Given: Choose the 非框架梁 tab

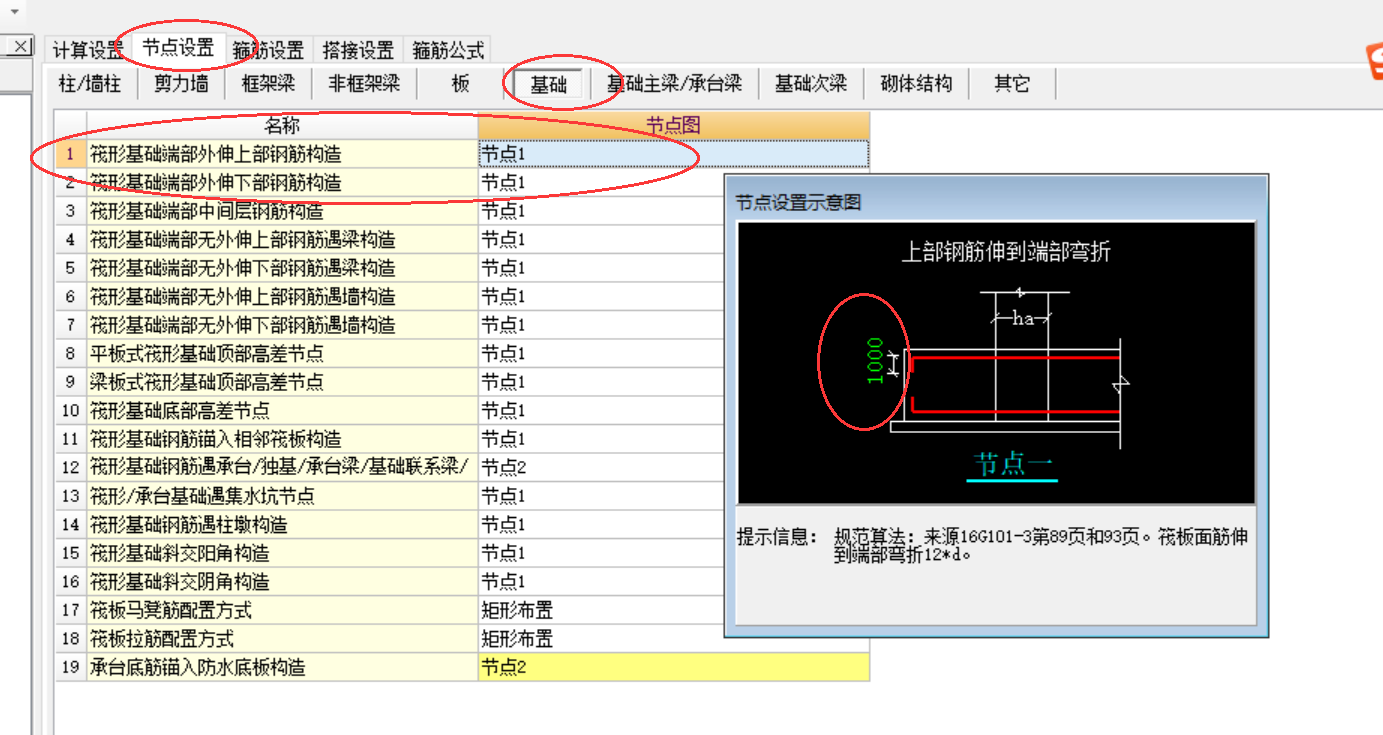Looking at the screenshot, I should pyautogui.click(x=363, y=84).
